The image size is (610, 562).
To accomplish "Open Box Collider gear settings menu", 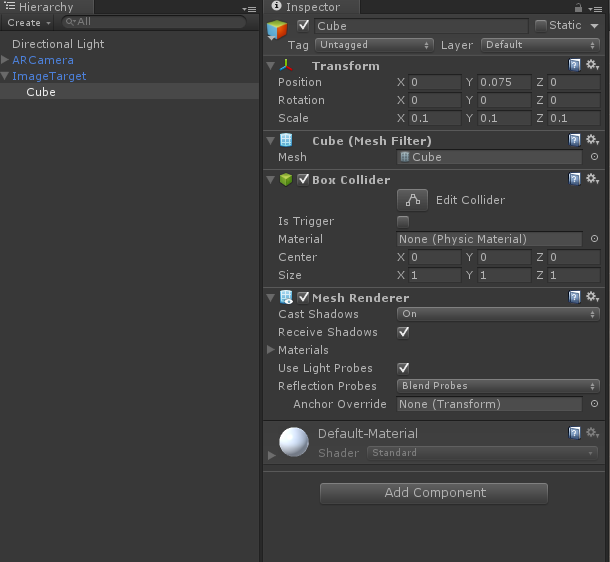I will point(592,179).
